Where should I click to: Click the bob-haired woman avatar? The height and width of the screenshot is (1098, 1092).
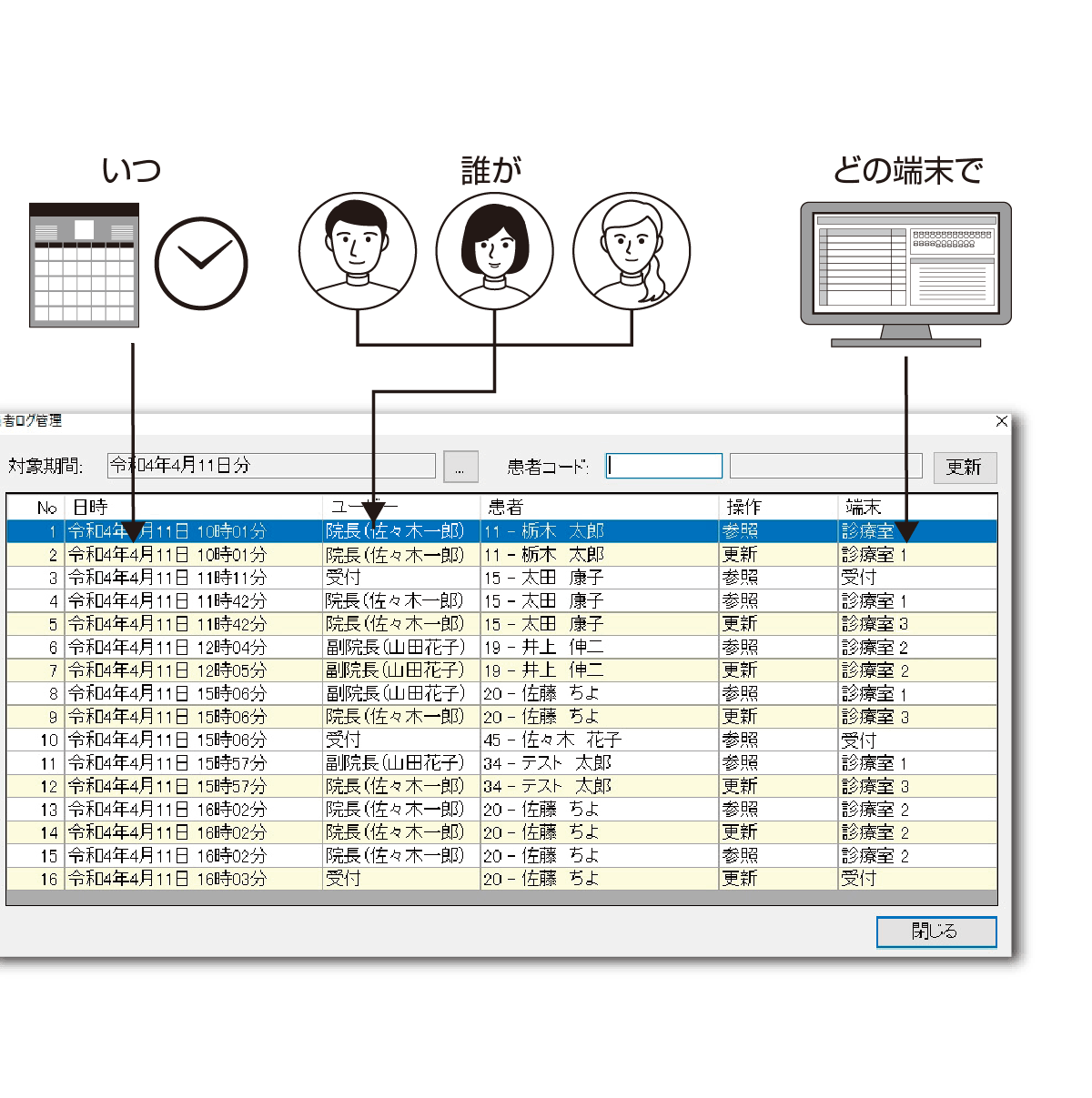tap(494, 251)
